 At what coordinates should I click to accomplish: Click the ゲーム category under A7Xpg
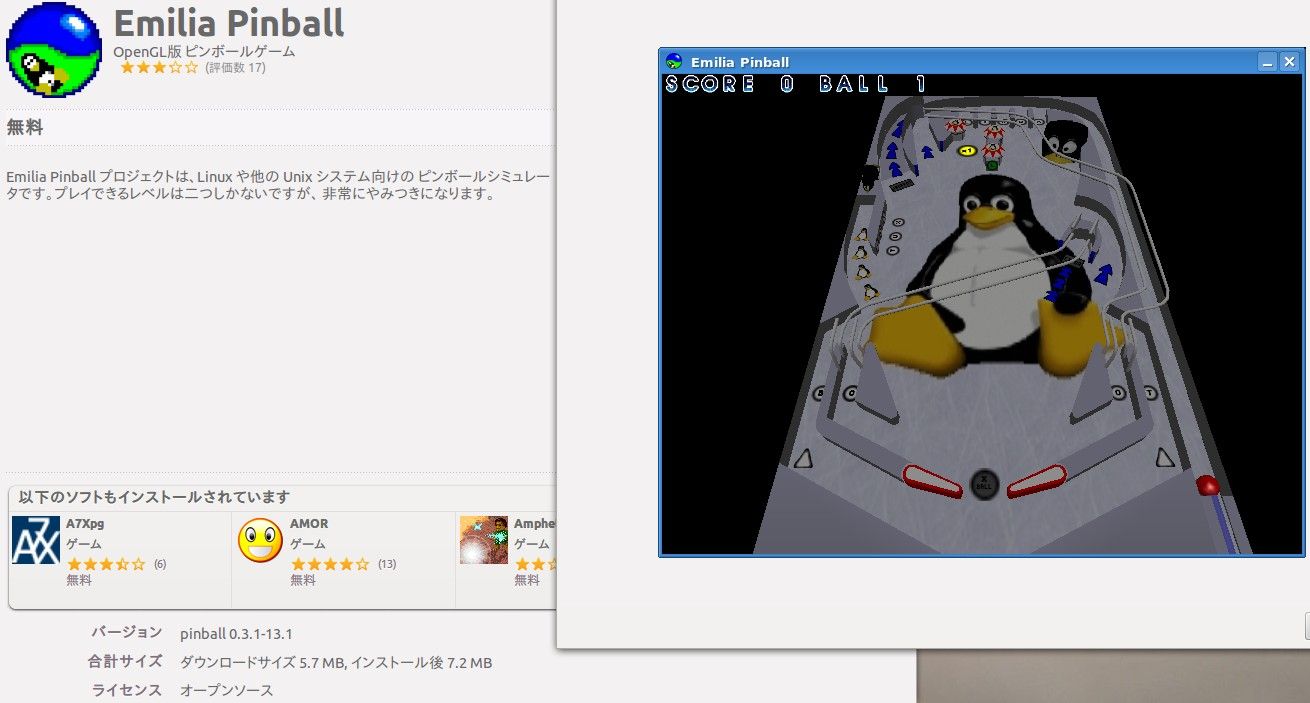(83, 544)
